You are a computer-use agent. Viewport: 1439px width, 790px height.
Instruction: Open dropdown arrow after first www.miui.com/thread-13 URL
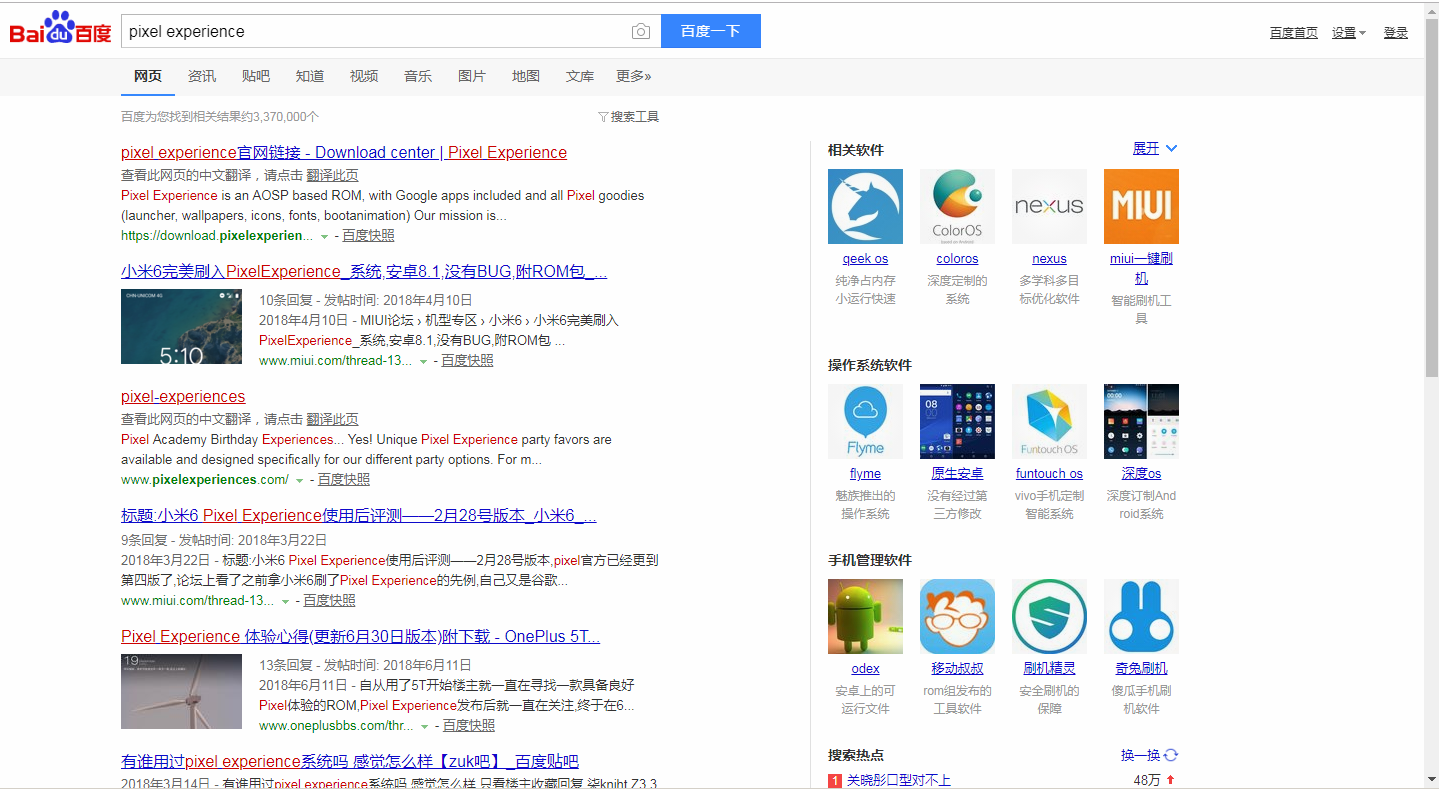pos(423,362)
